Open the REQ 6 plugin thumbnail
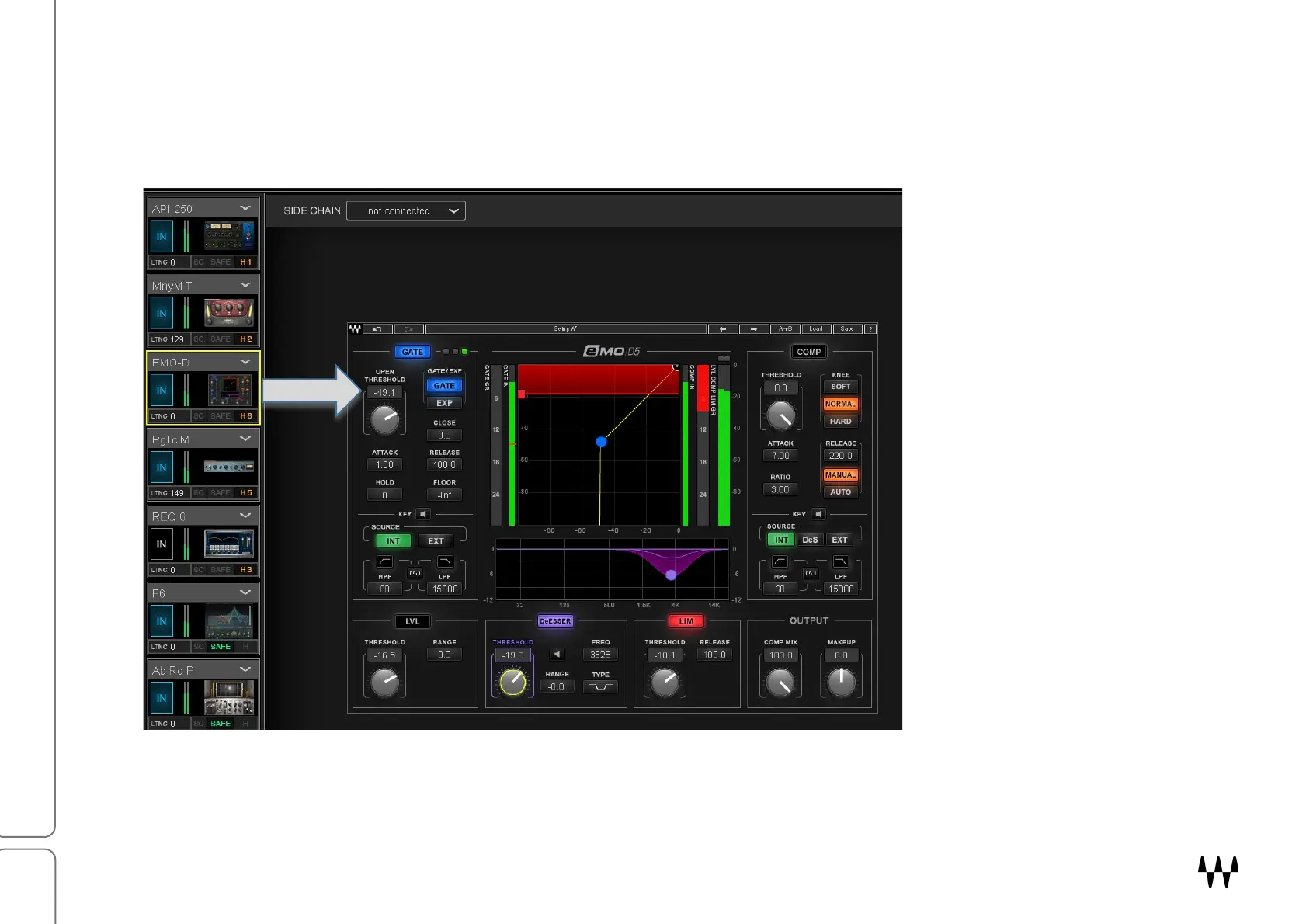Viewport: 1306px width, 924px height. 228,544
